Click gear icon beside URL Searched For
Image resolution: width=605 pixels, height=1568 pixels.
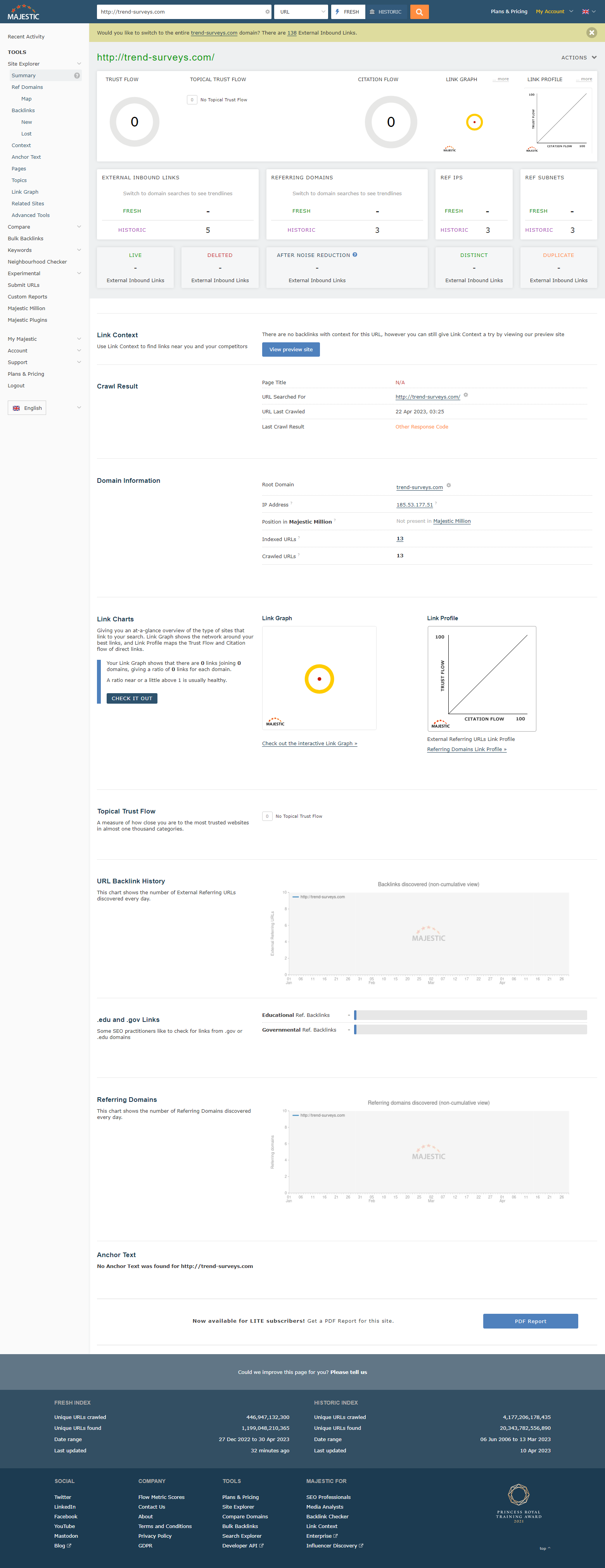point(466,395)
